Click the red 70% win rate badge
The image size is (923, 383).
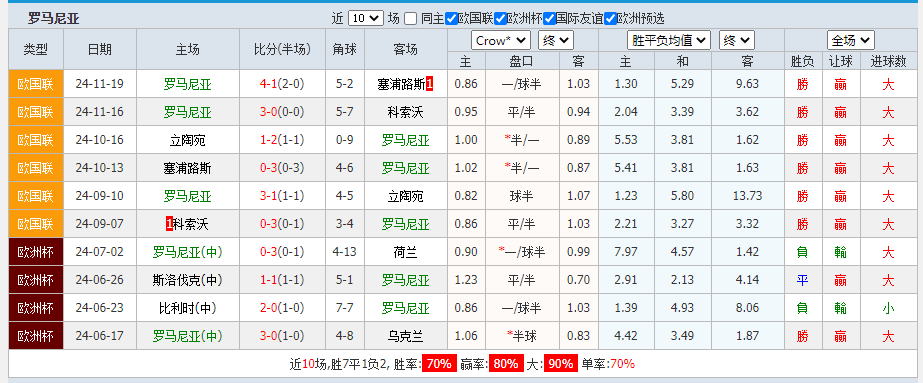tap(439, 364)
